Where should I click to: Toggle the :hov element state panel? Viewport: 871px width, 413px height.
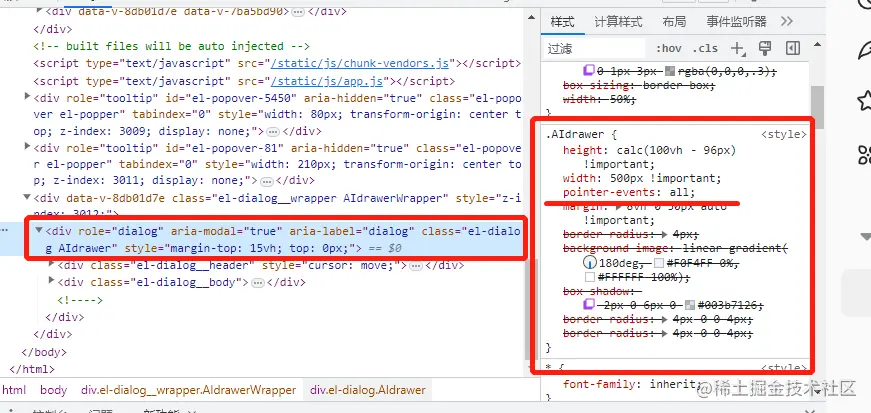point(669,49)
